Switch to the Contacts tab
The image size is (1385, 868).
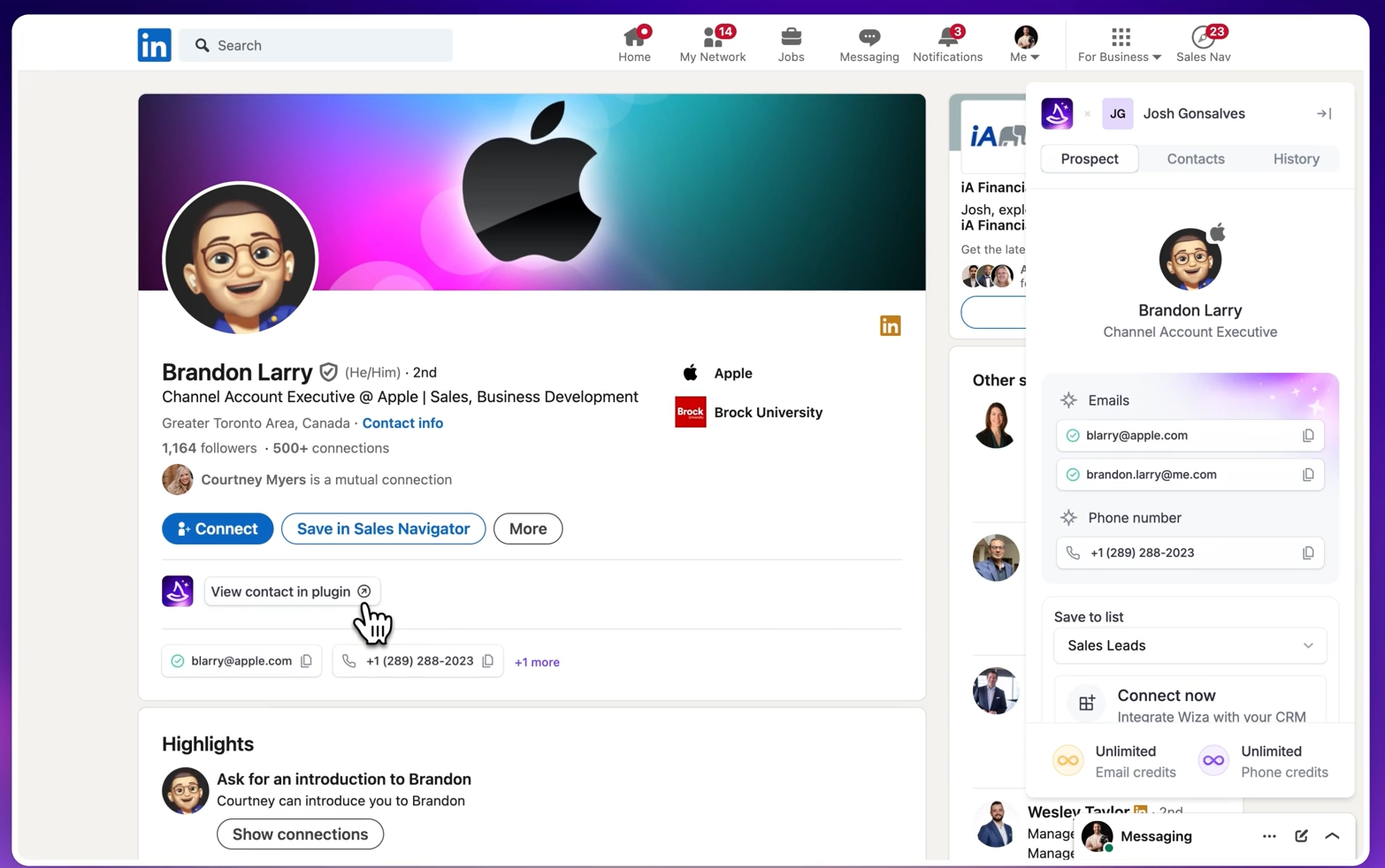pyautogui.click(x=1196, y=159)
